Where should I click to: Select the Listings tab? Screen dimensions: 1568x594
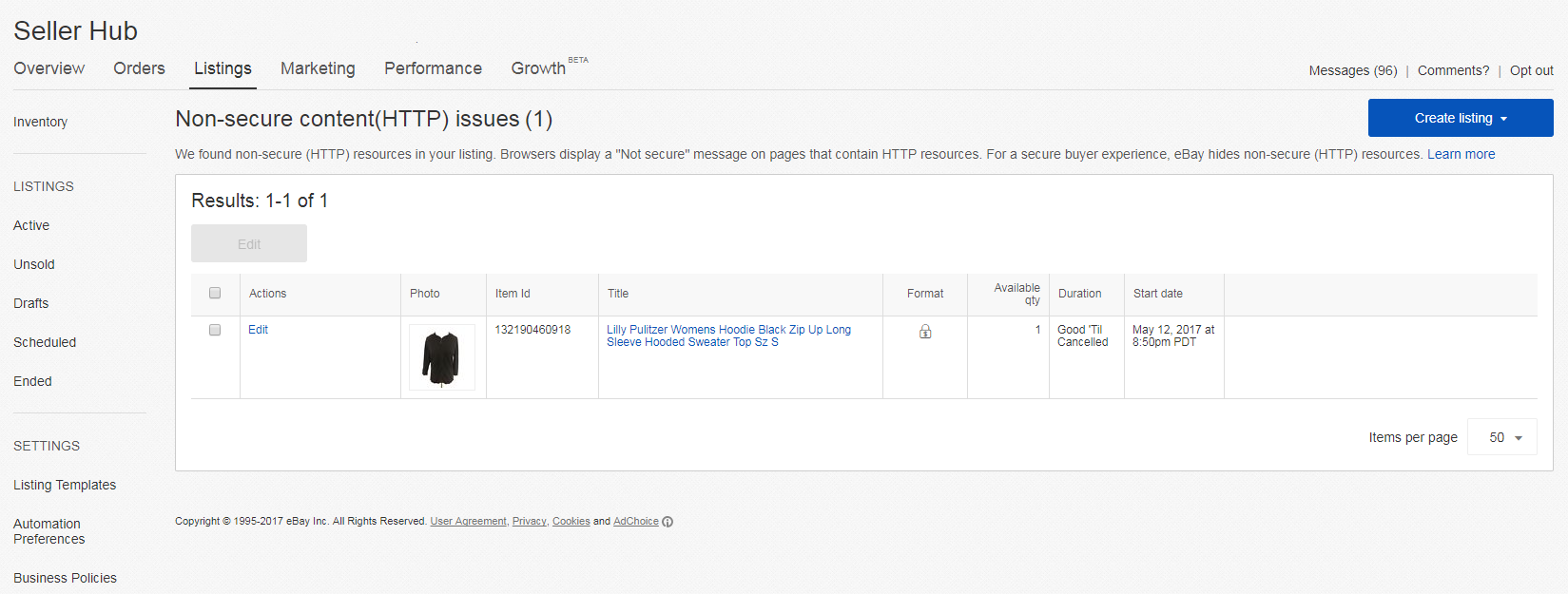tap(223, 68)
